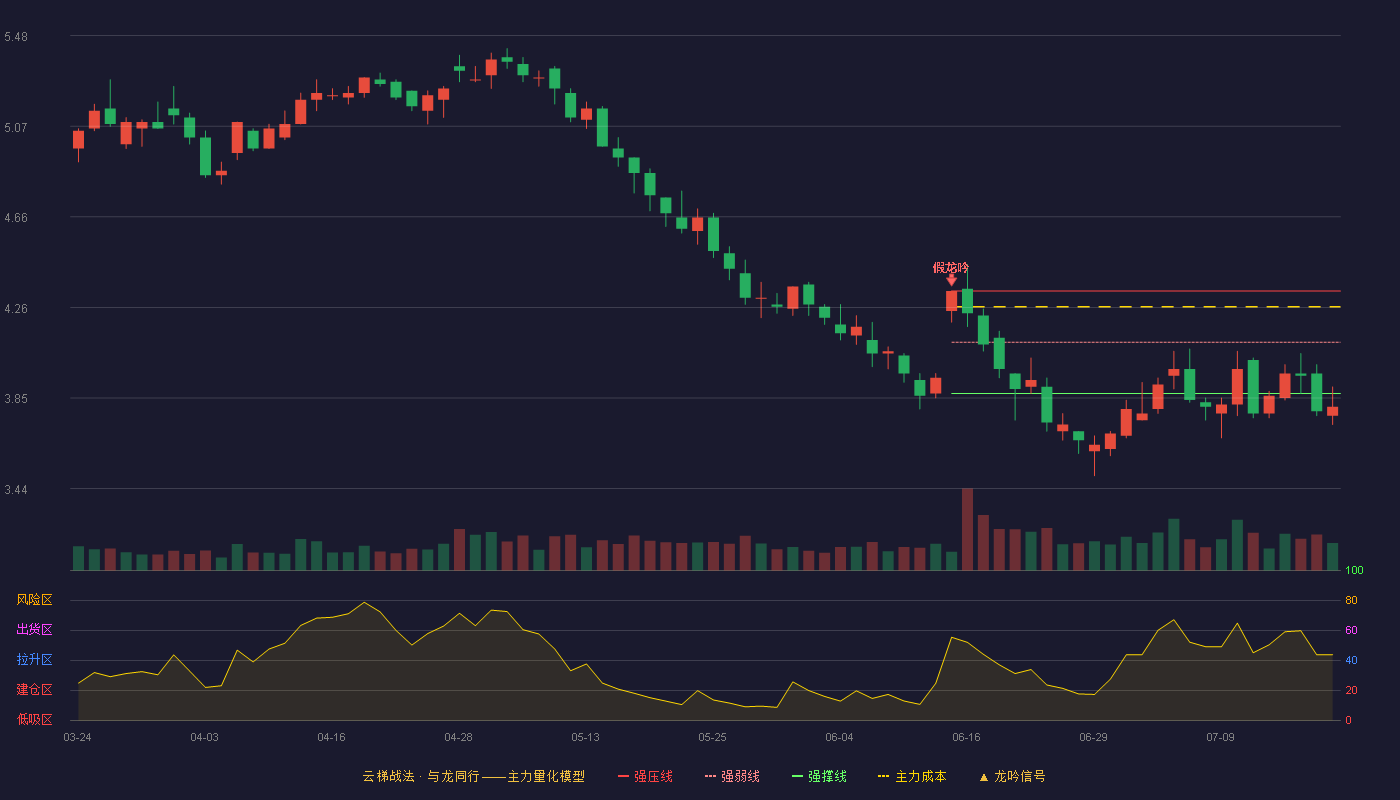Select the 风险区 zone label
The image size is (1400, 800).
pos(34,600)
